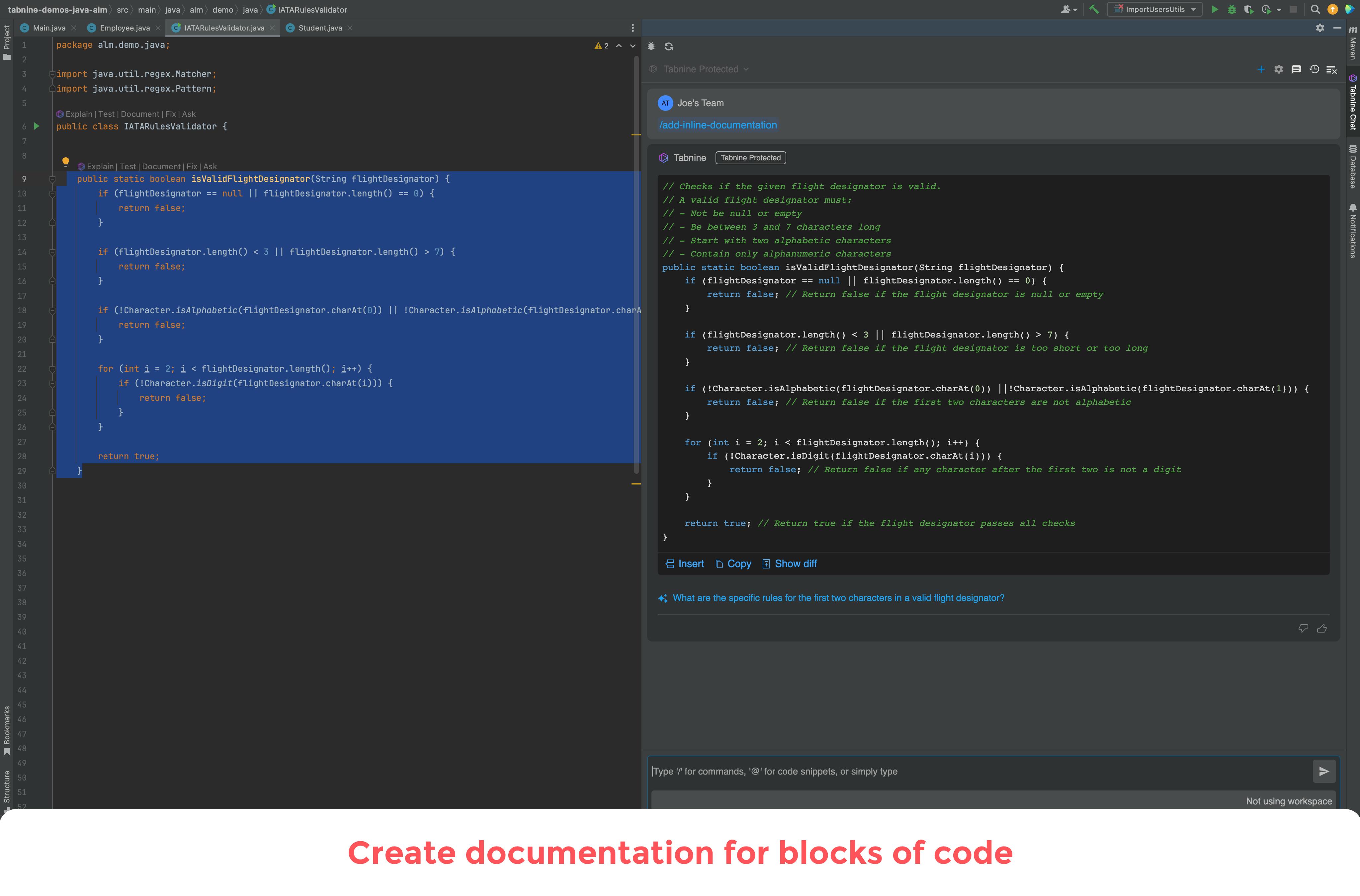Image resolution: width=1360 pixels, height=896 pixels.
Task: Click Show diff for the generated code
Action: [790, 563]
